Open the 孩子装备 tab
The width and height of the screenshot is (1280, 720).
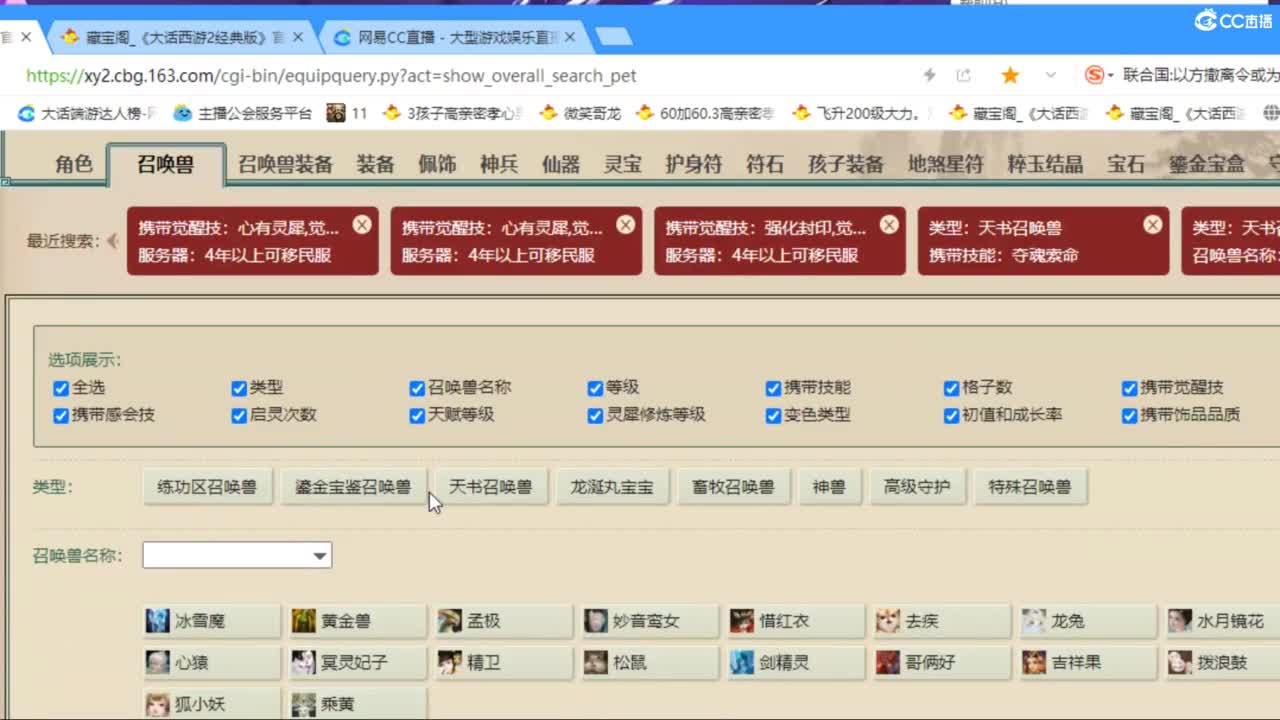click(846, 164)
